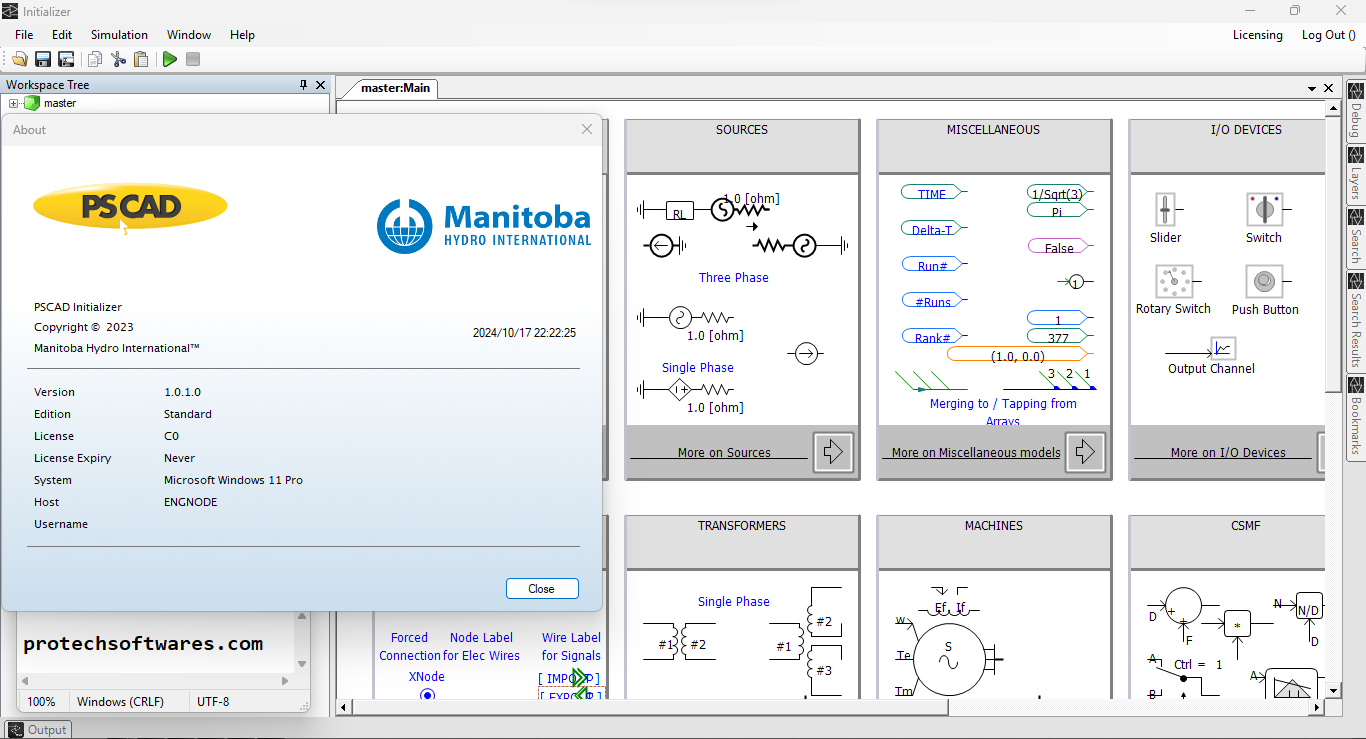
Task: Click the Windows (CRLF) status bar entry
Action: pyautogui.click(x=120, y=702)
